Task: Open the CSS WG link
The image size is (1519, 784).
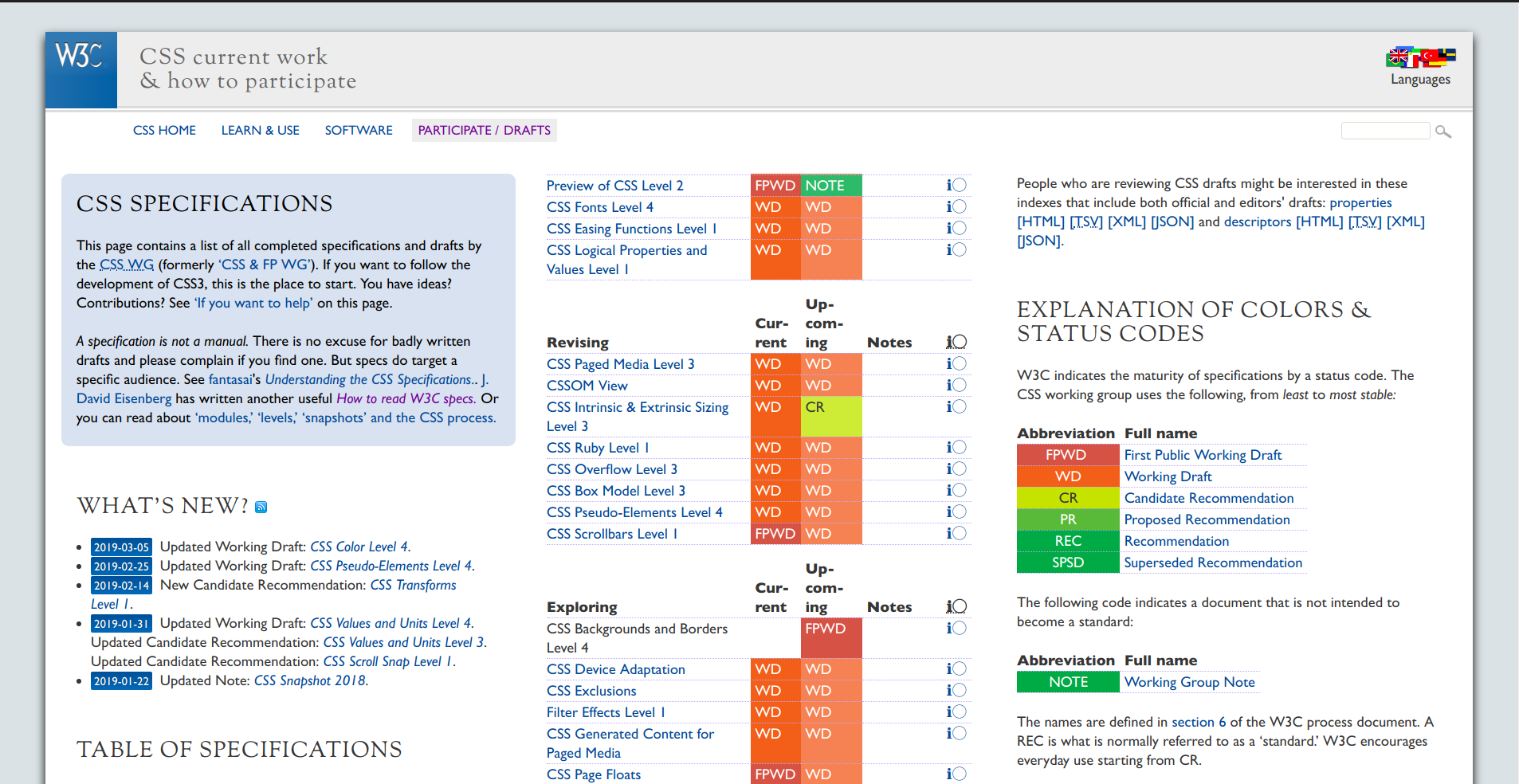Action: [127, 265]
